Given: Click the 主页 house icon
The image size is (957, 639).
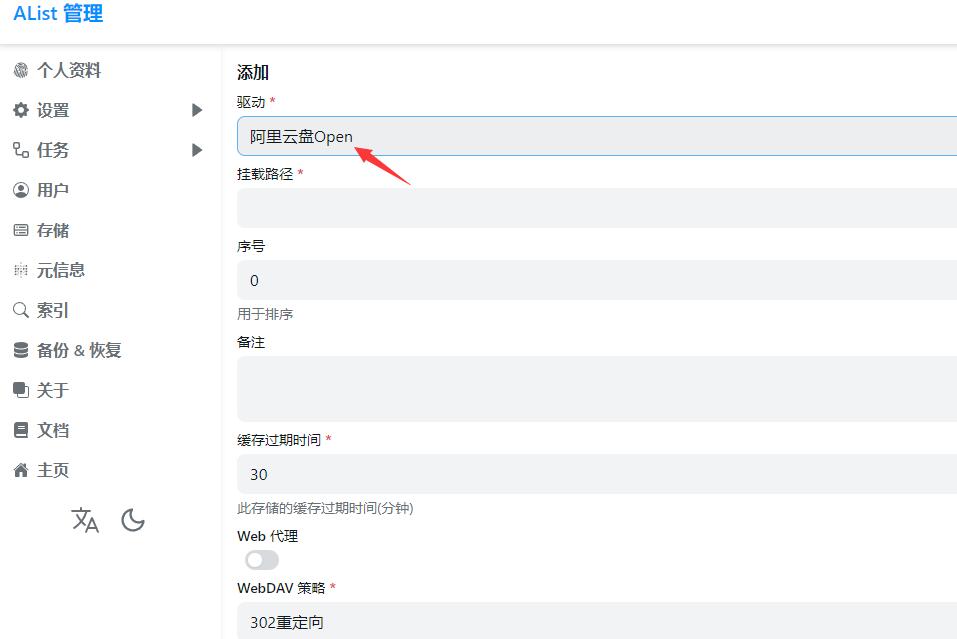Looking at the screenshot, I should pyautogui.click(x=21, y=470).
